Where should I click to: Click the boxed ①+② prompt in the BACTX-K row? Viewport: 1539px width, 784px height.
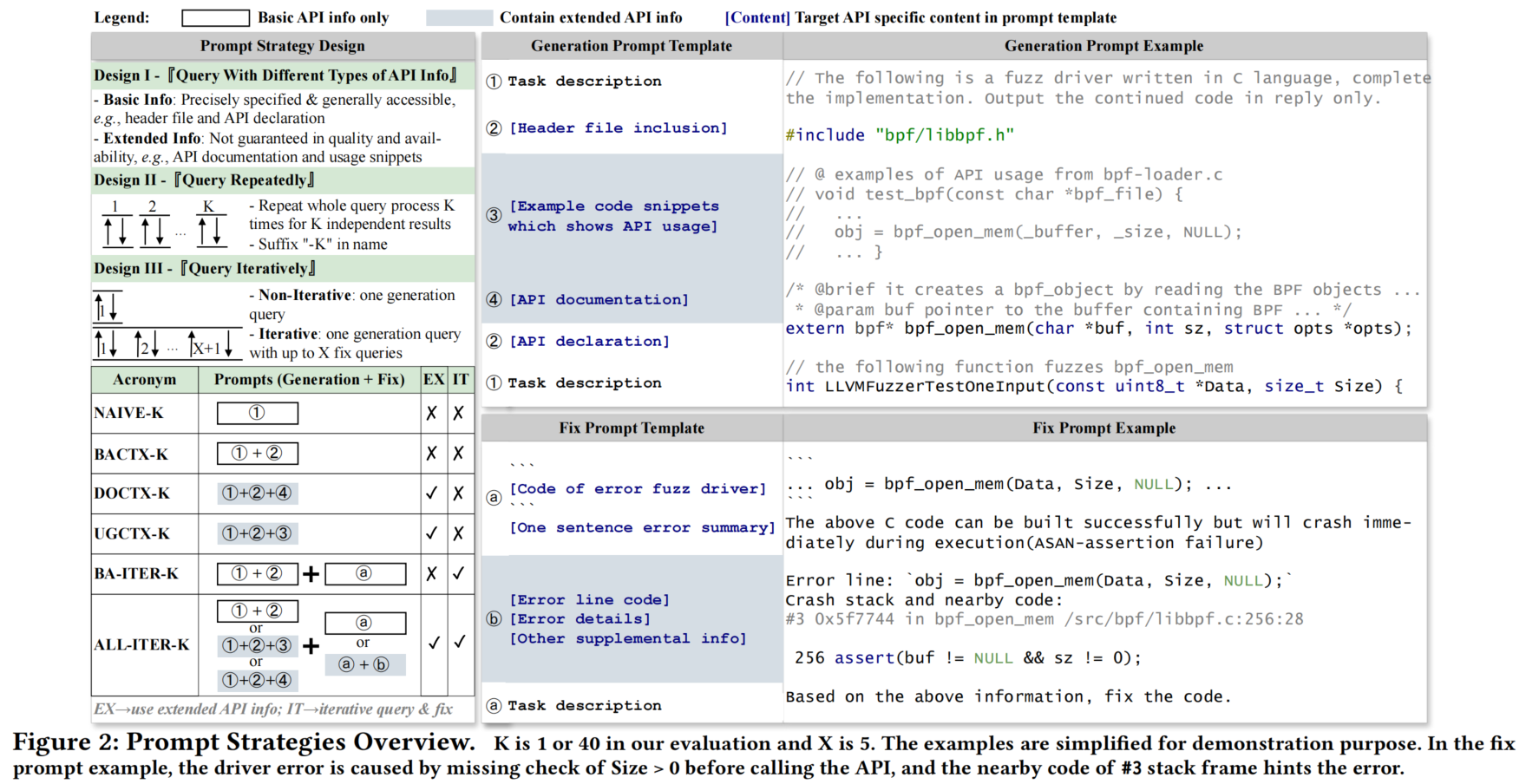(x=258, y=453)
